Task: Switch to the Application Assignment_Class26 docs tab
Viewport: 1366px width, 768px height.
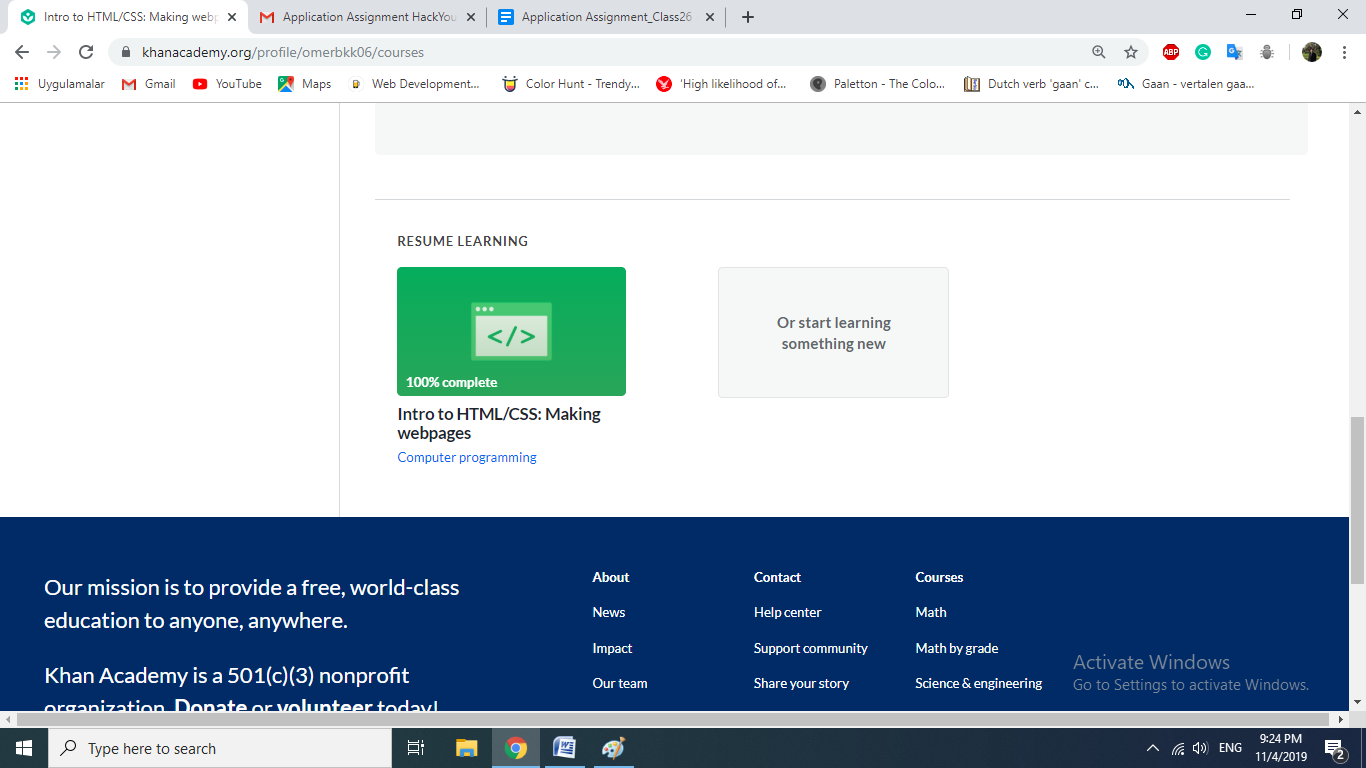Action: point(606,17)
